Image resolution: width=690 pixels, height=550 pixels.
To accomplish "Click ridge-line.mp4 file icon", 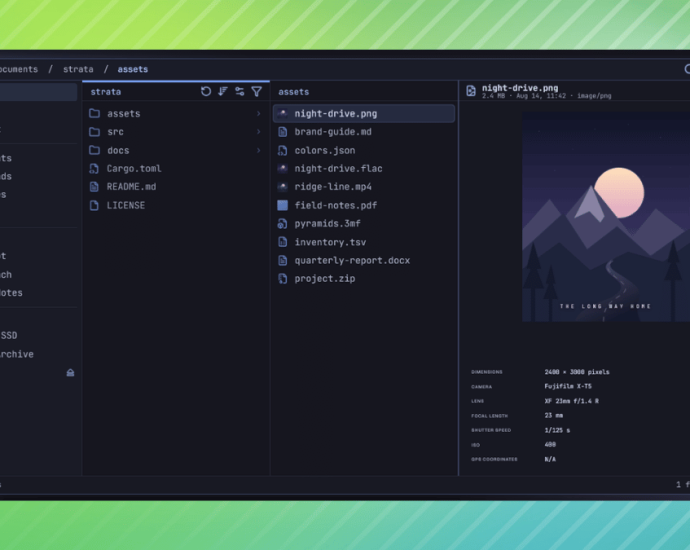I will pyautogui.click(x=283, y=187).
